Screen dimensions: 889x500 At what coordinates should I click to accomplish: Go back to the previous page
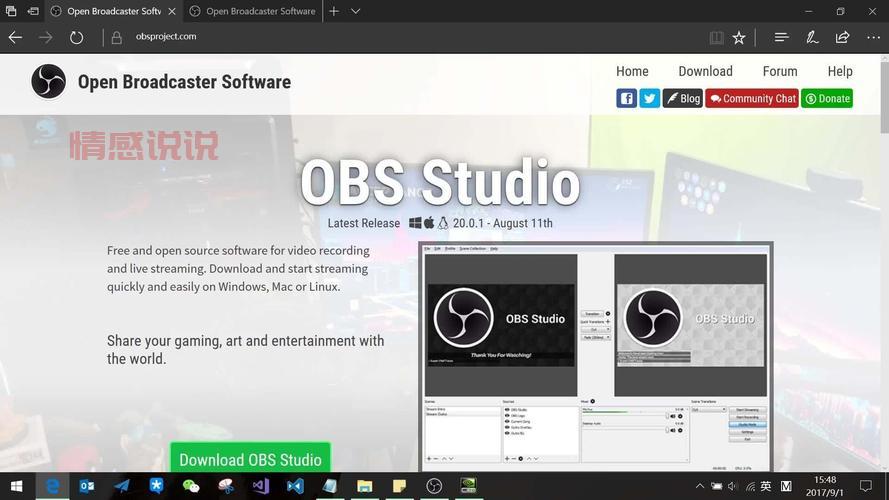[15, 37]
